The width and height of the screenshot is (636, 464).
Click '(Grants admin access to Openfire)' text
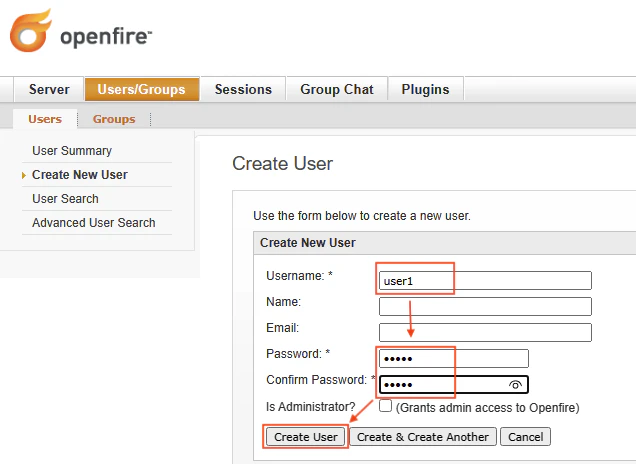click(488, 408)
